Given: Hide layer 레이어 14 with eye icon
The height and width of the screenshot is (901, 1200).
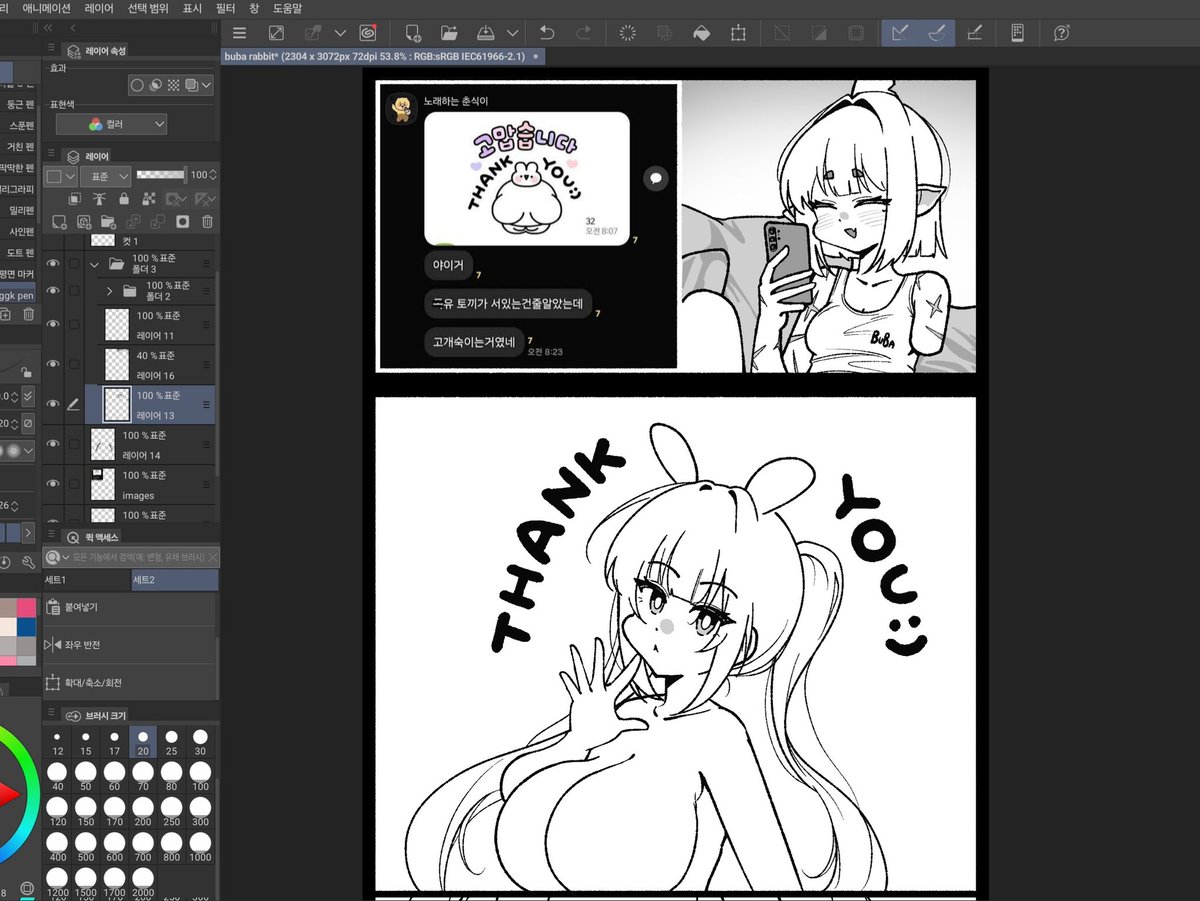Looking at the screenshot, I should (54, 444).
